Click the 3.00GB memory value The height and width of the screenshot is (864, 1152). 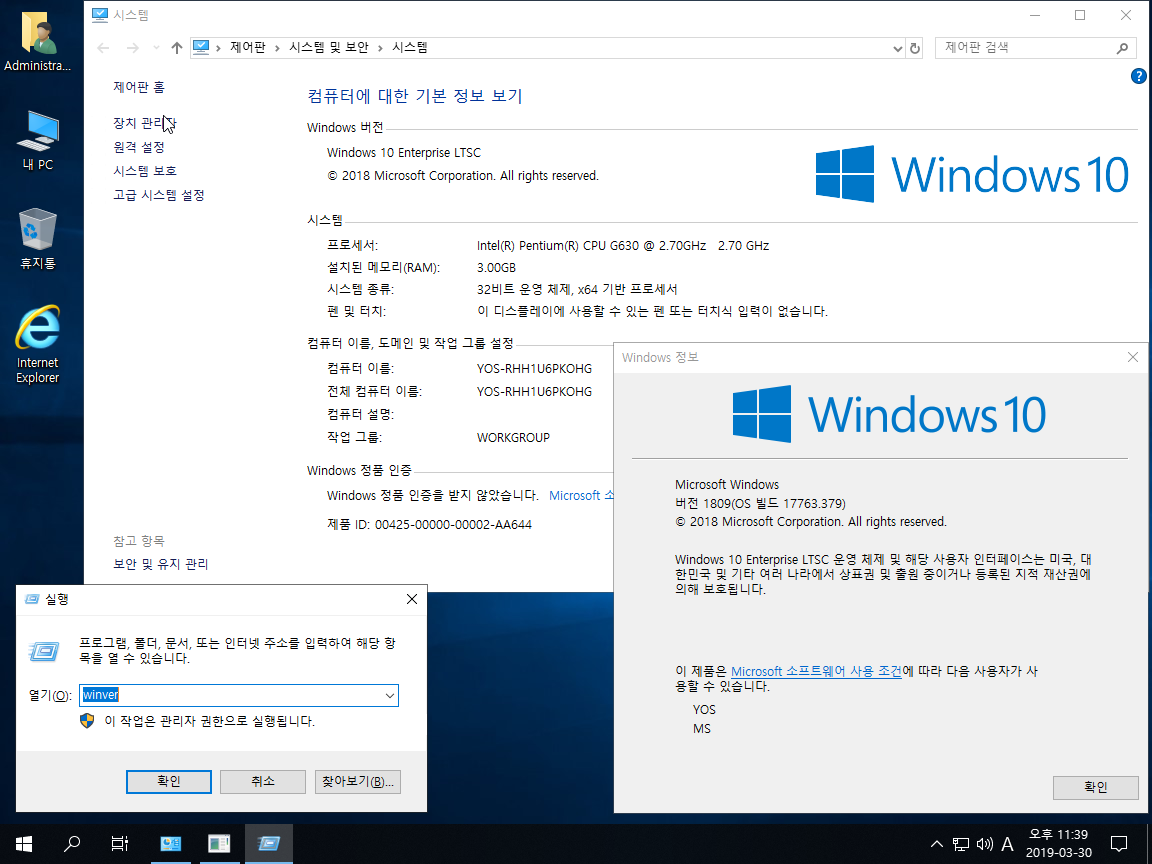496,268
